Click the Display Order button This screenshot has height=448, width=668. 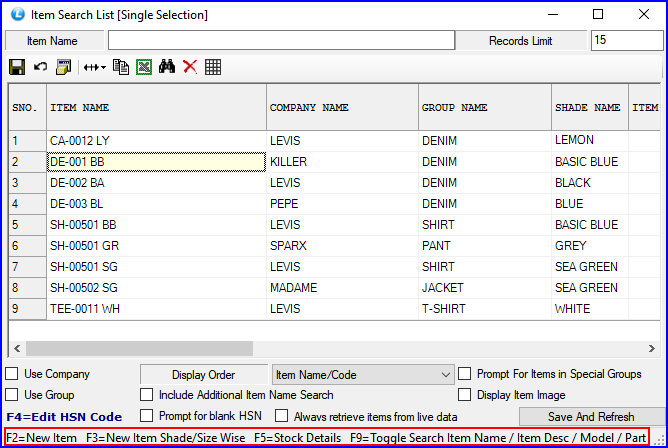[204, 375]
